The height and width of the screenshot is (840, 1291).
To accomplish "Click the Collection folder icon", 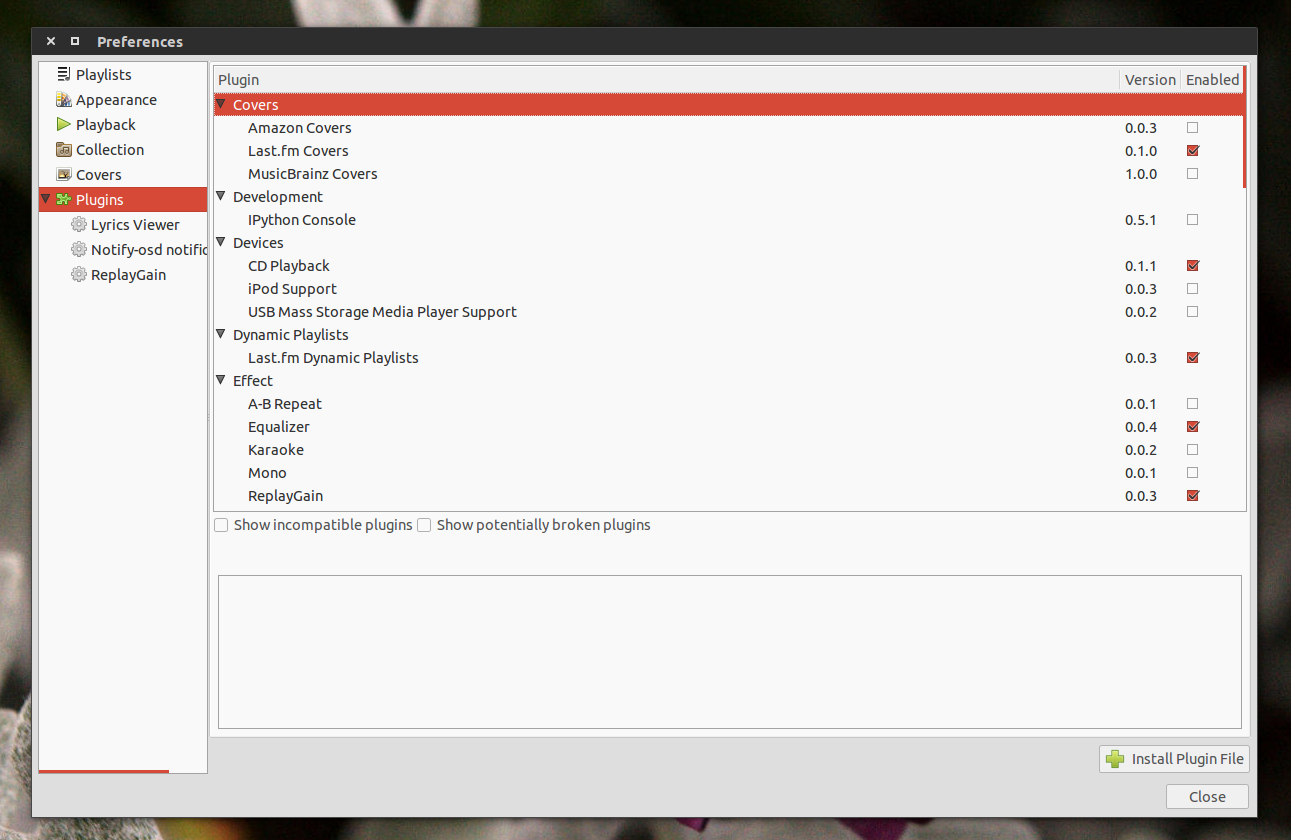I will (x=64, y=149).
